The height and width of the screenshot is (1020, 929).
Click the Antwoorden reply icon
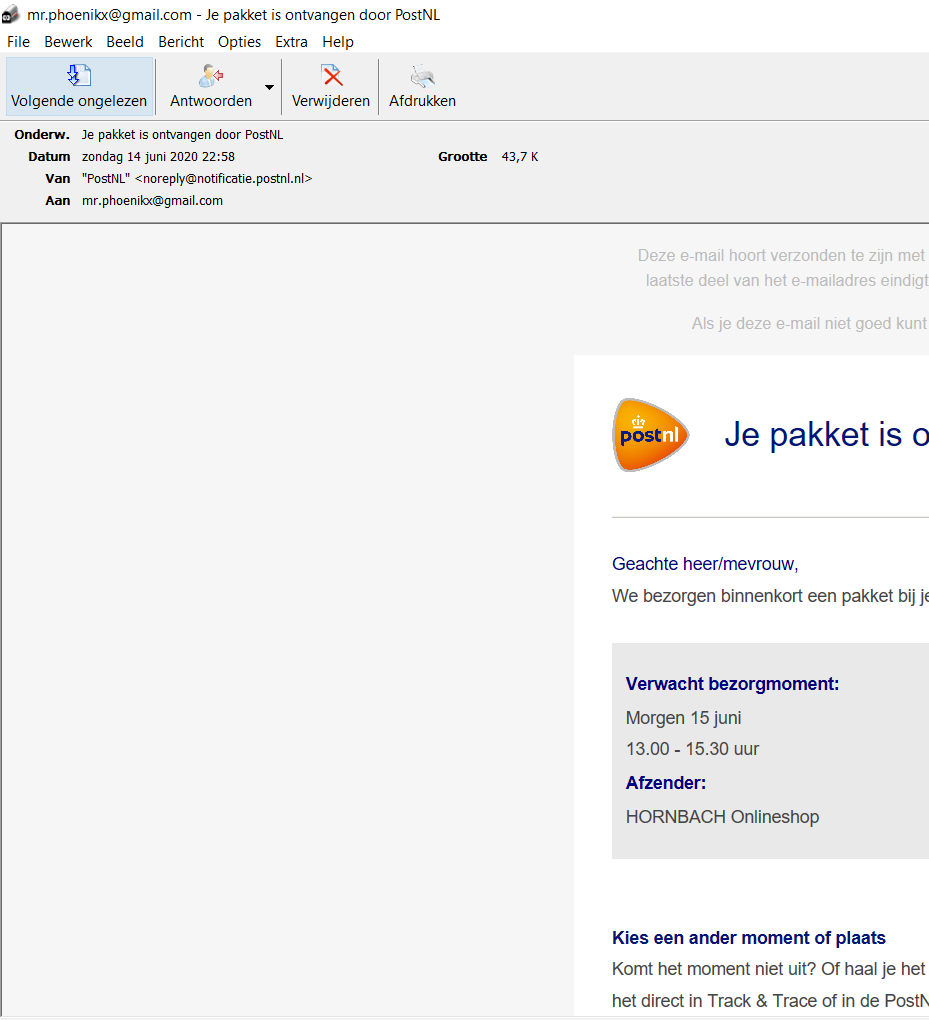point(211,76)
